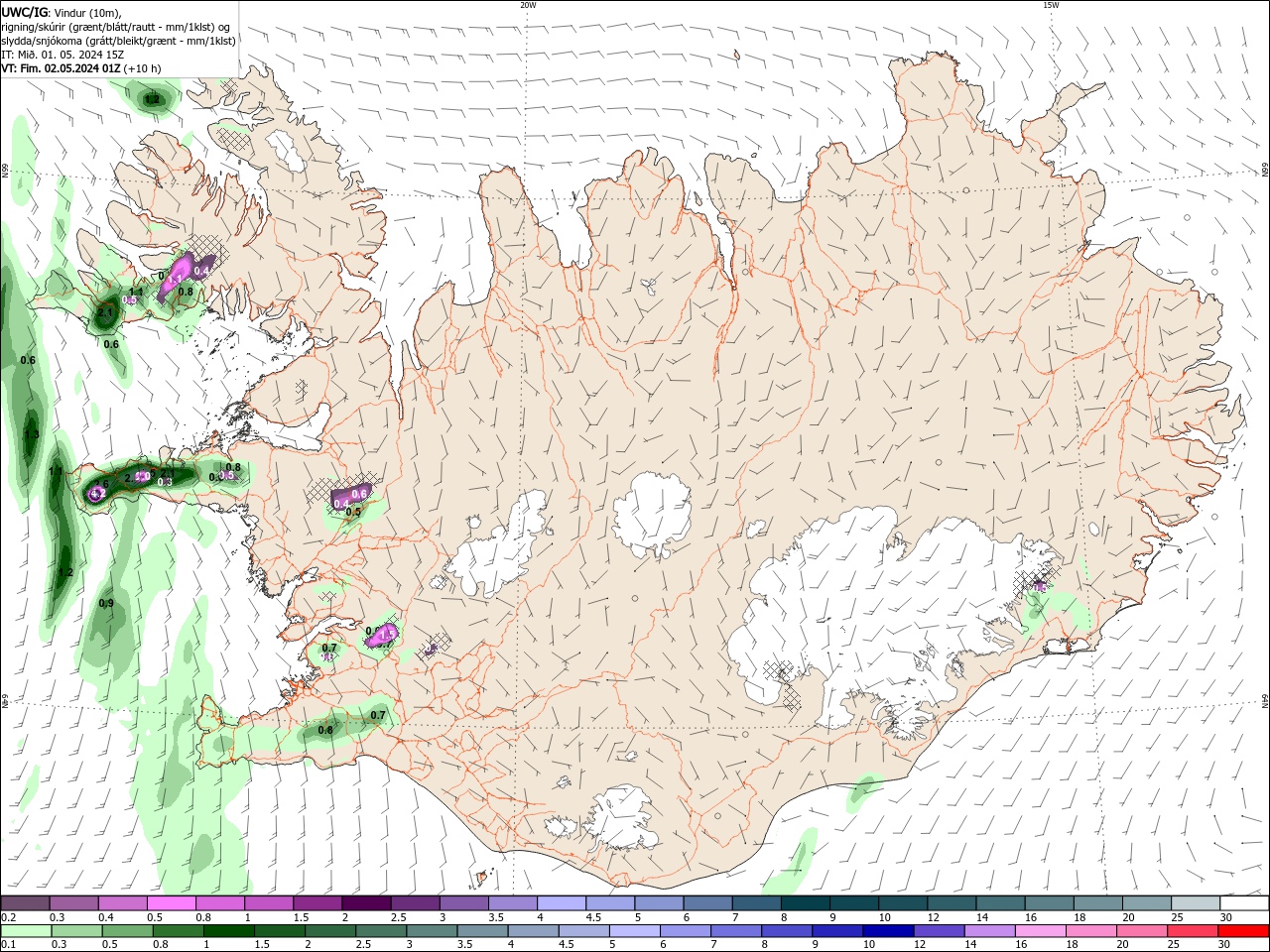Select the deep blue 10 swatch, lower scale

(x=889, y=931)
